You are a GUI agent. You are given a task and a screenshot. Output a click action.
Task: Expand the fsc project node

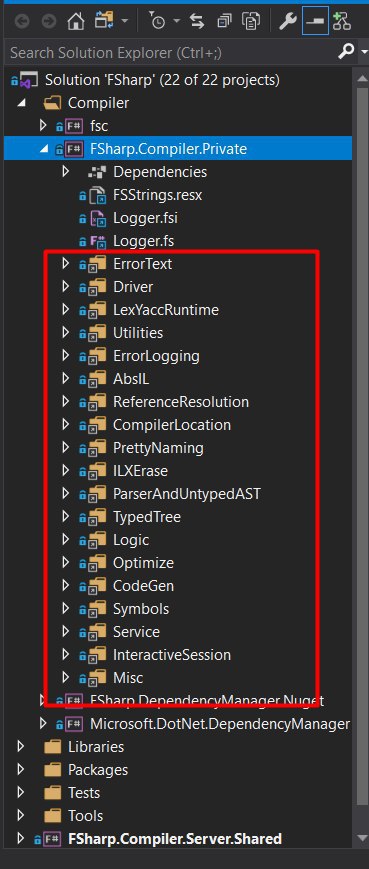[43, 126]
